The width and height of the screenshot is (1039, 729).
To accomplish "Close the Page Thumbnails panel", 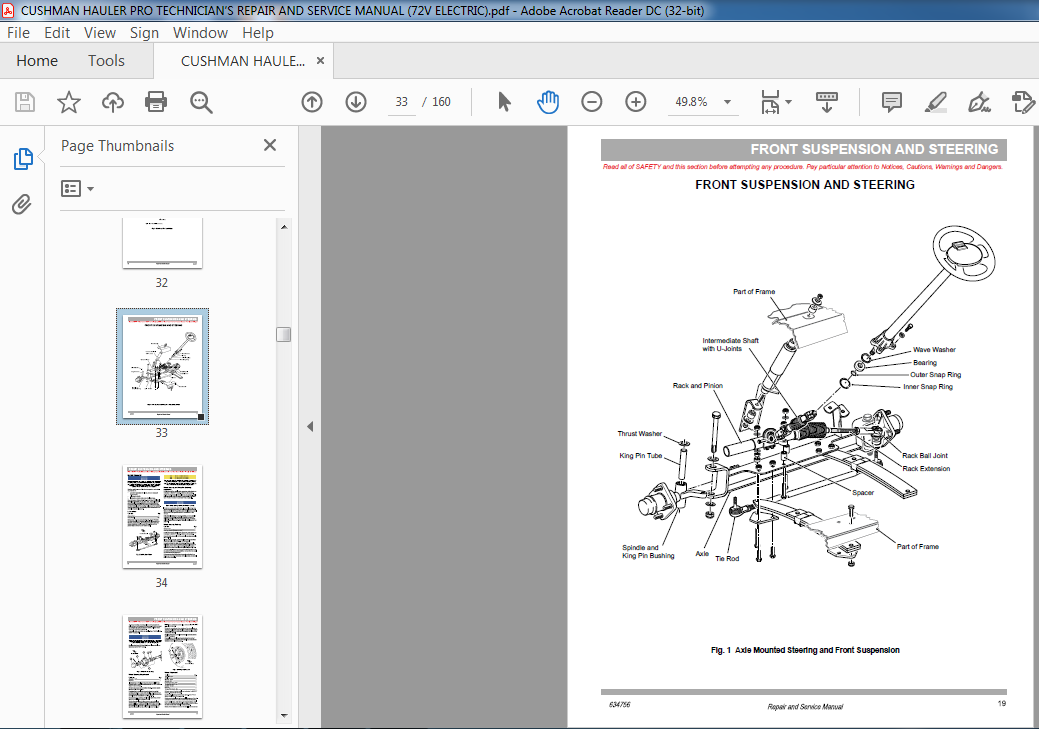I will [270, 145].
